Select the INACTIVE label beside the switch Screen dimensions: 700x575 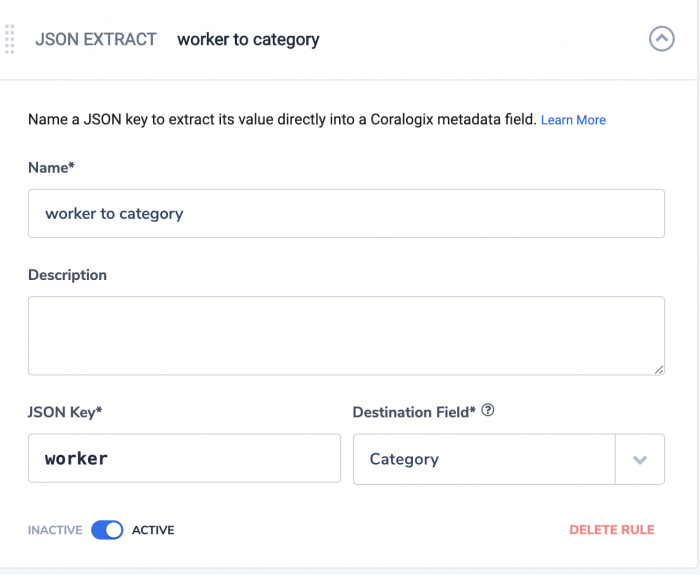(55, 530)
